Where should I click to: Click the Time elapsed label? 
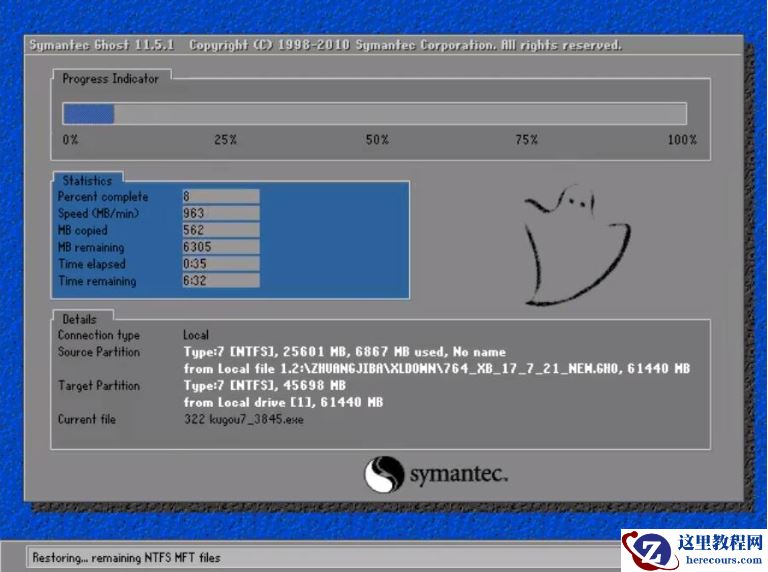[92, 264]
